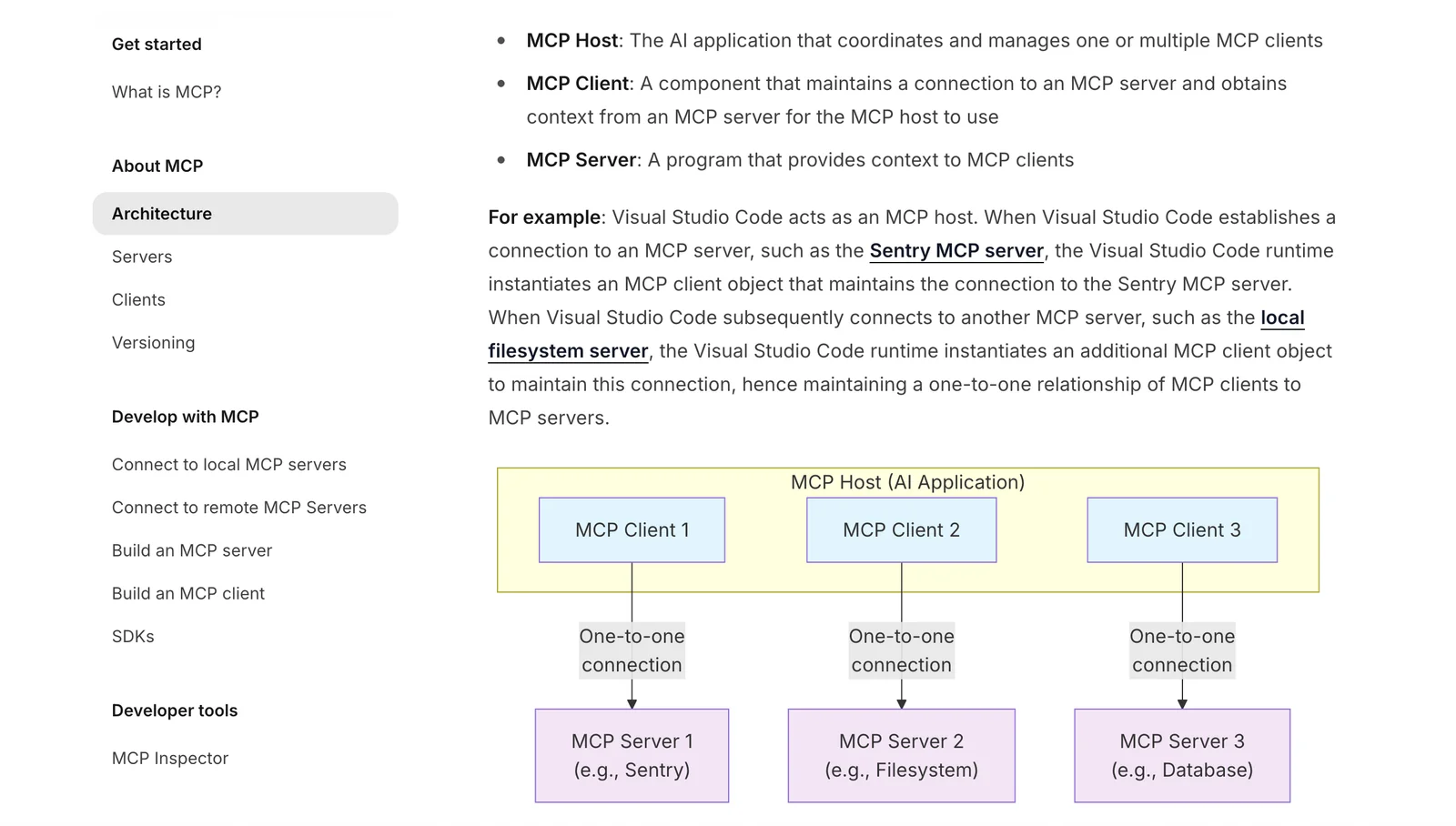The height and width of the screenshot is (826, 1456).
Task: Click the "filesystem server" hyperlink text
Action: (568, 351)
